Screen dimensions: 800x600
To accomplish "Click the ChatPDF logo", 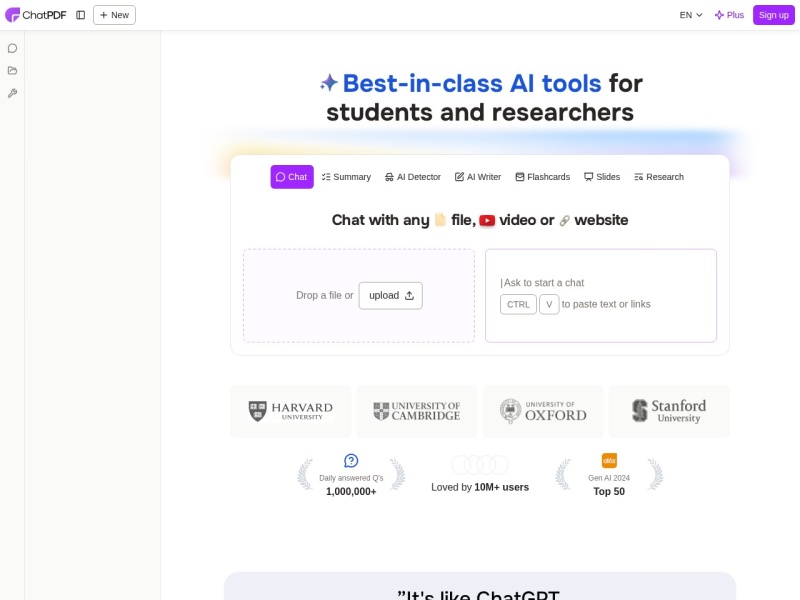I will tap(38, 14).
